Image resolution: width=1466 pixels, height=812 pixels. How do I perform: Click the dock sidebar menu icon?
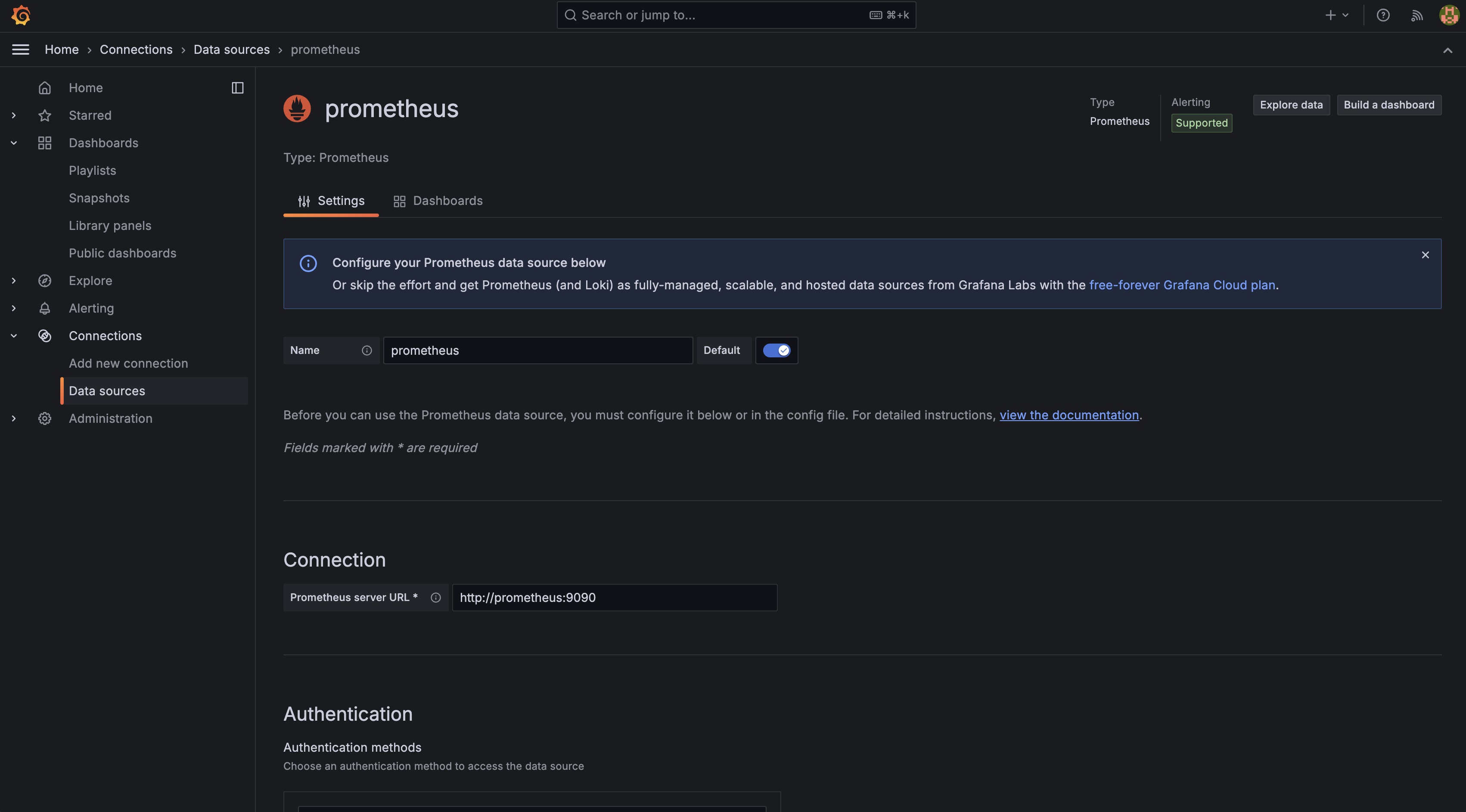pos(237,88)
